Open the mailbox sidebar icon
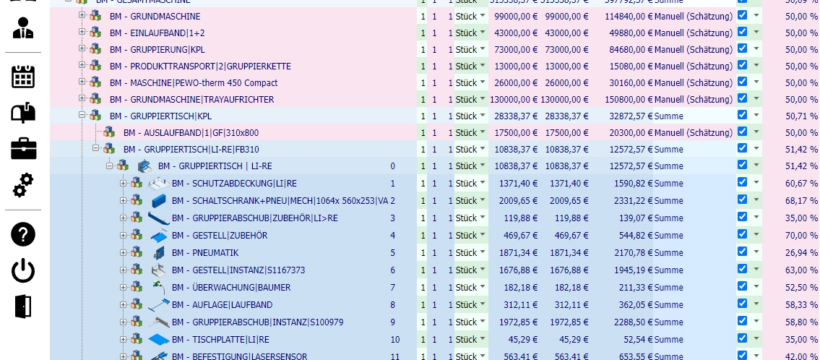This screenshot has width=820, height=360. tap(23, 112)
